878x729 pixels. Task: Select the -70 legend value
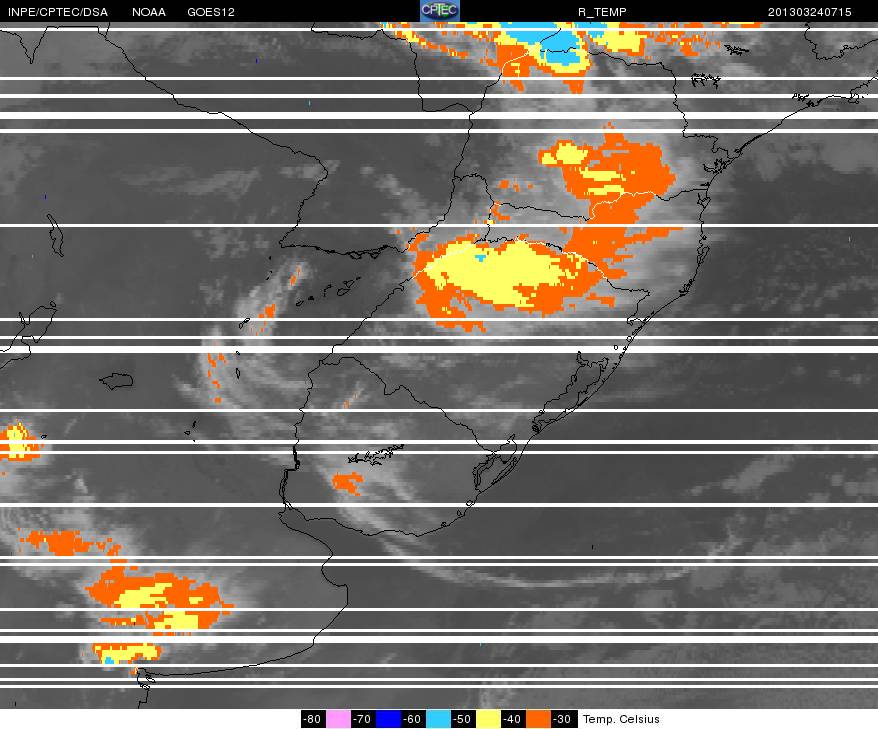363,719
